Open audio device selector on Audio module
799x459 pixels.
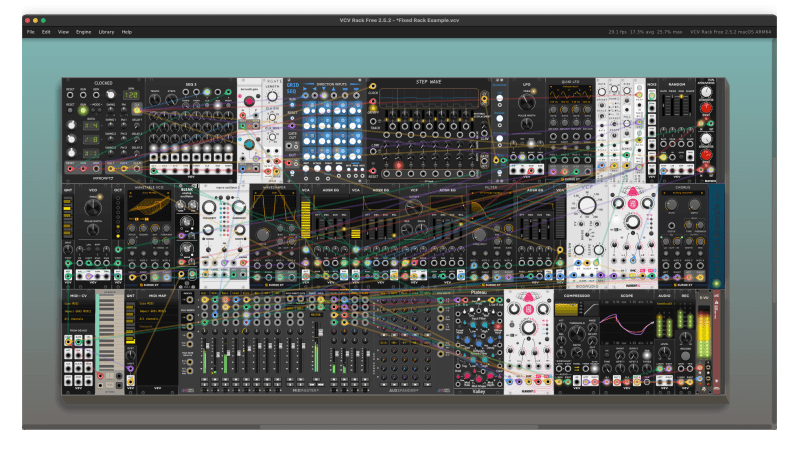tap(664, 304)
